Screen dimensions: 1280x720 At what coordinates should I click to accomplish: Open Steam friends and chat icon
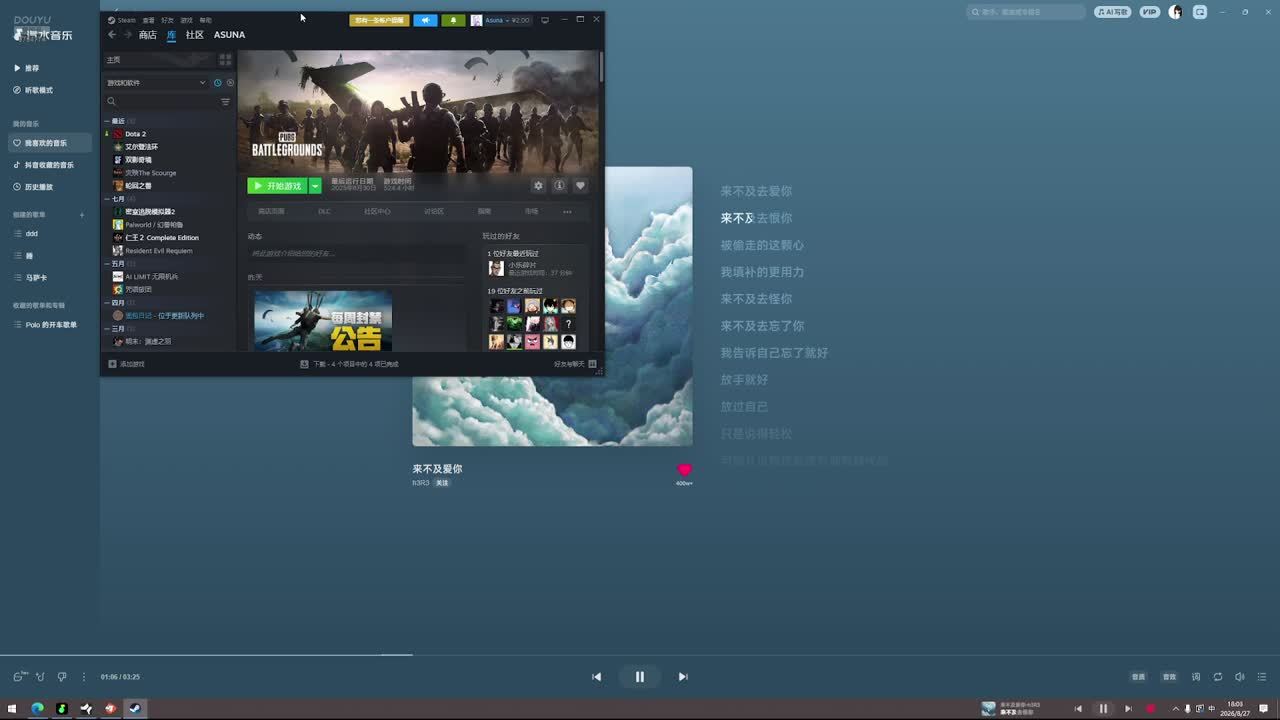tap(592, 364)
